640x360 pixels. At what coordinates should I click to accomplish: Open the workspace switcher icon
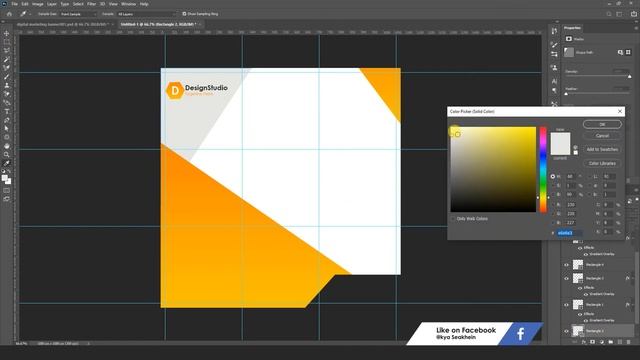pos(619,14)
